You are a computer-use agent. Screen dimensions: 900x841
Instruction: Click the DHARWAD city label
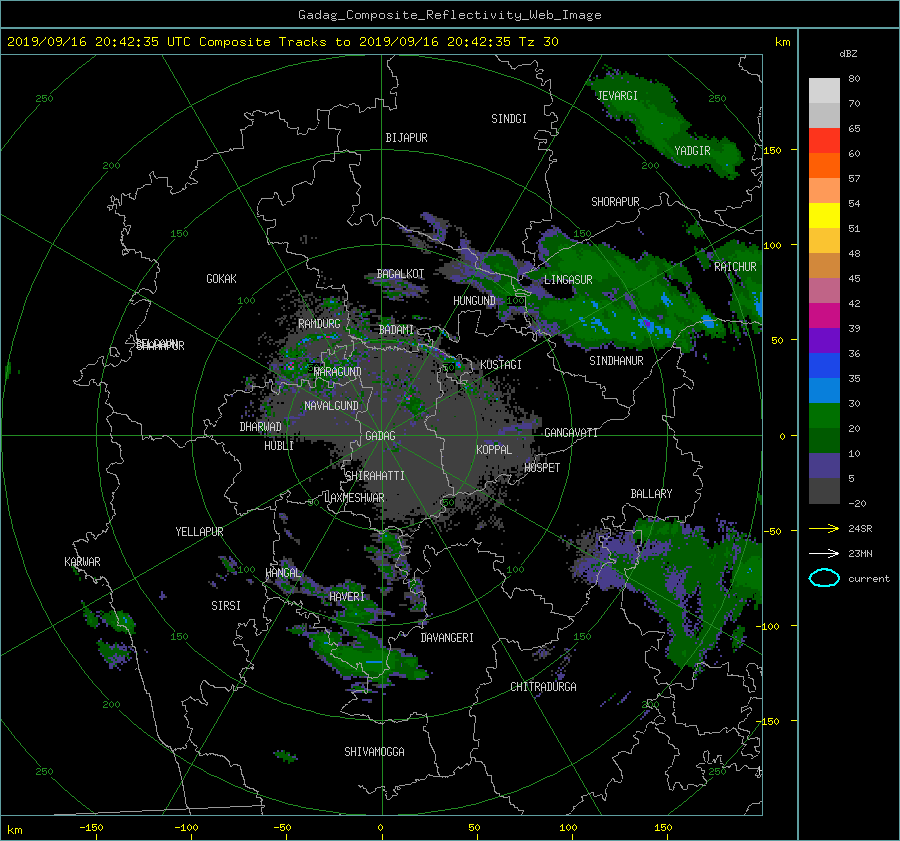click(261, 427)
